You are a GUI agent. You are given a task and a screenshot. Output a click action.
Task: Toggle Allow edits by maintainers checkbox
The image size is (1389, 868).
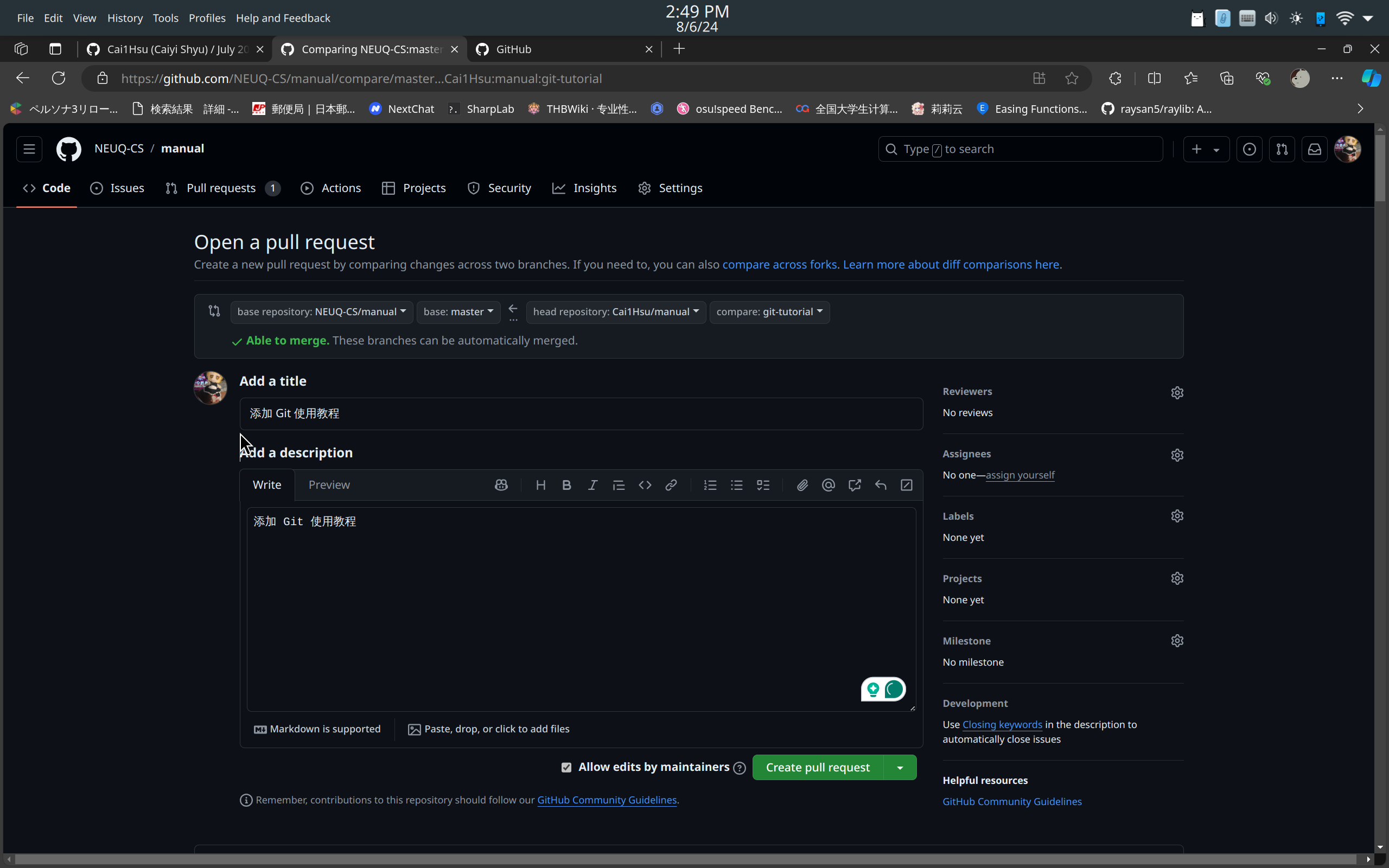[x=566, y=768]
